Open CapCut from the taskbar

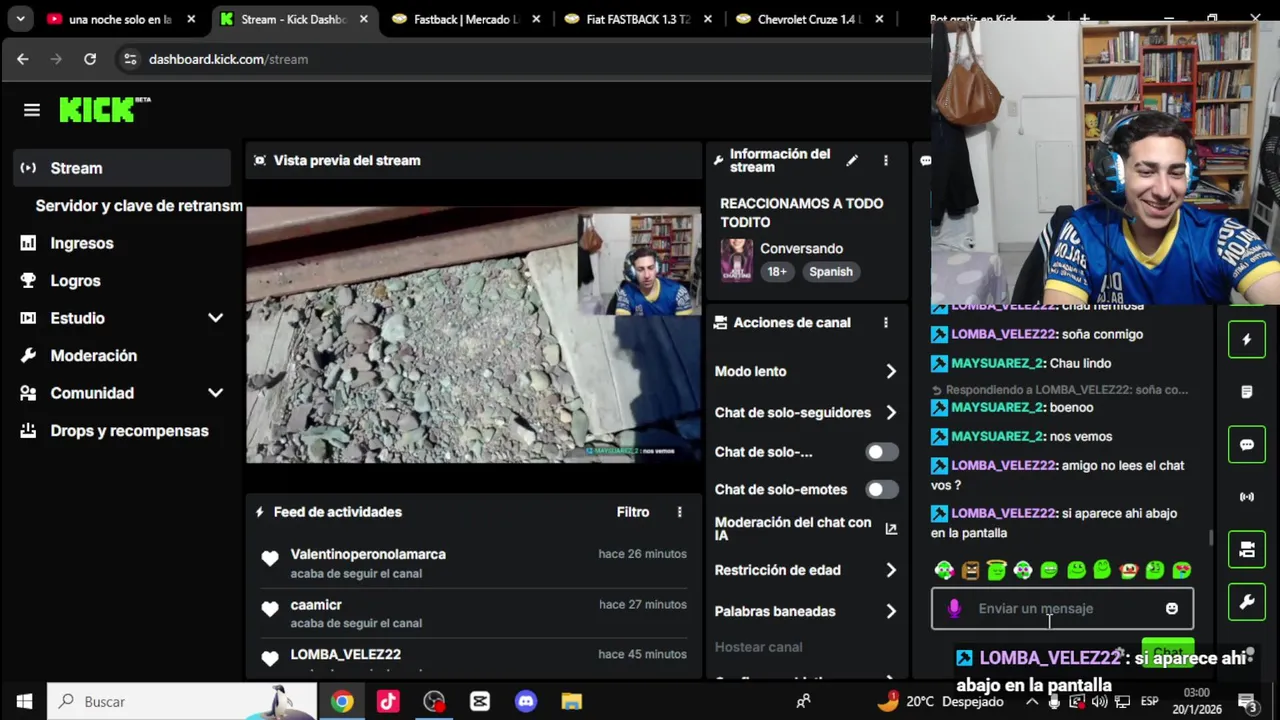(480, 701)
